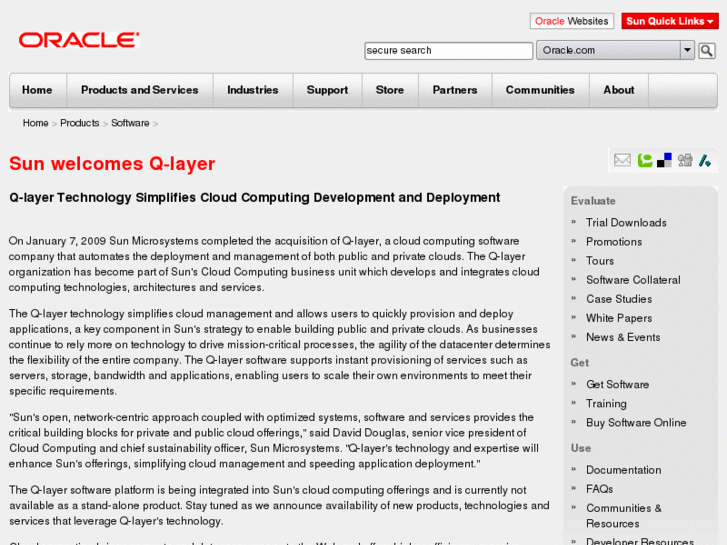Follow the Software breadcrumb link
The image size is (727, 545).
click(x=130, y=123)
